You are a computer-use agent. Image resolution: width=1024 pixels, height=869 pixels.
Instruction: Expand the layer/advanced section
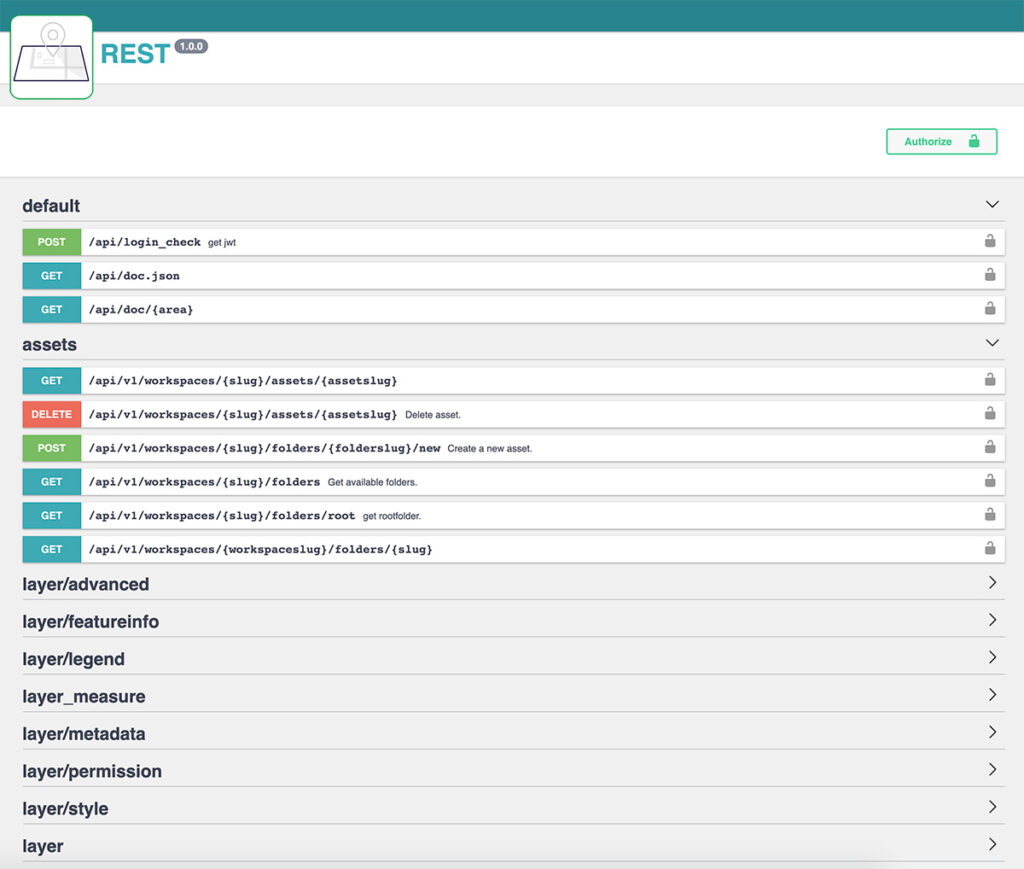pos(991,583)
